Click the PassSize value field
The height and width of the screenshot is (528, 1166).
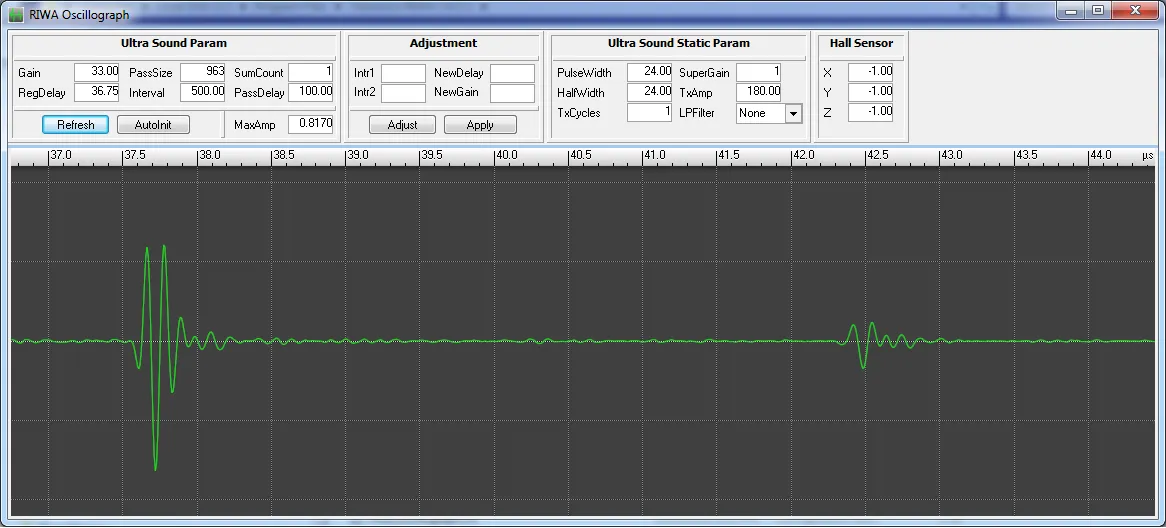(x=202, y=72)
